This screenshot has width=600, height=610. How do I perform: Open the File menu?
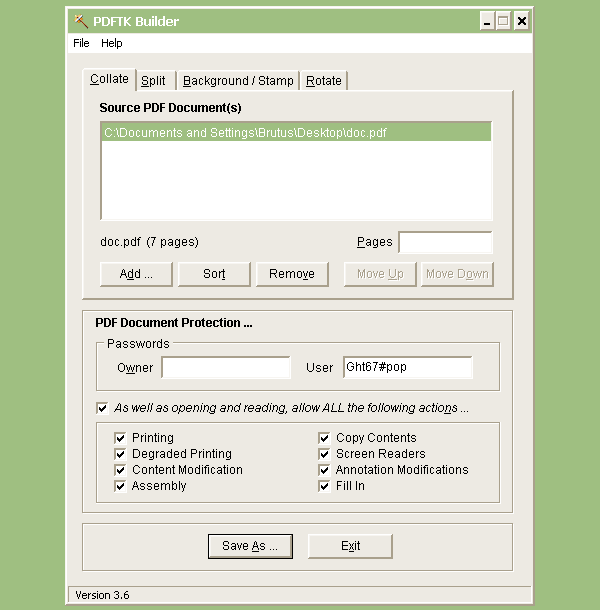click(81, 43)
